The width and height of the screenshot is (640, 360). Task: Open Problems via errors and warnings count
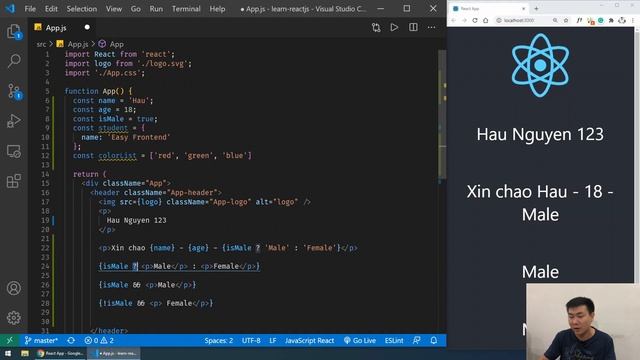point(99,340)
